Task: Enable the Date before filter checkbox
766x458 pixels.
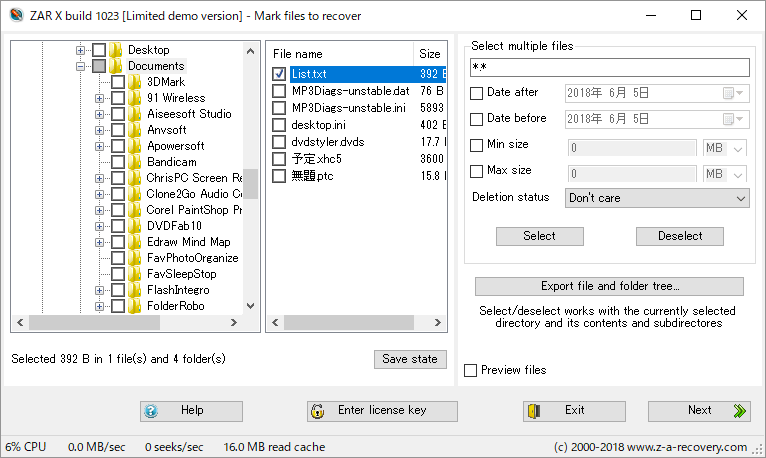Action: 476,119
